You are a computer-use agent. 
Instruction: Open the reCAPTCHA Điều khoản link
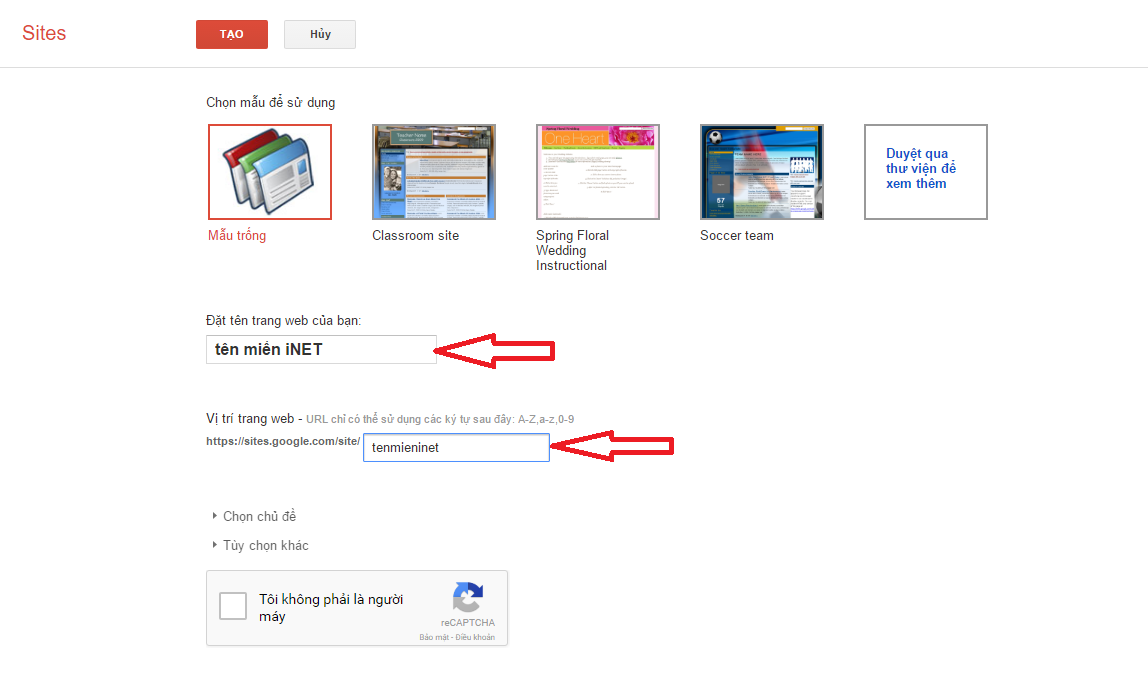click(x=475, y=637)
